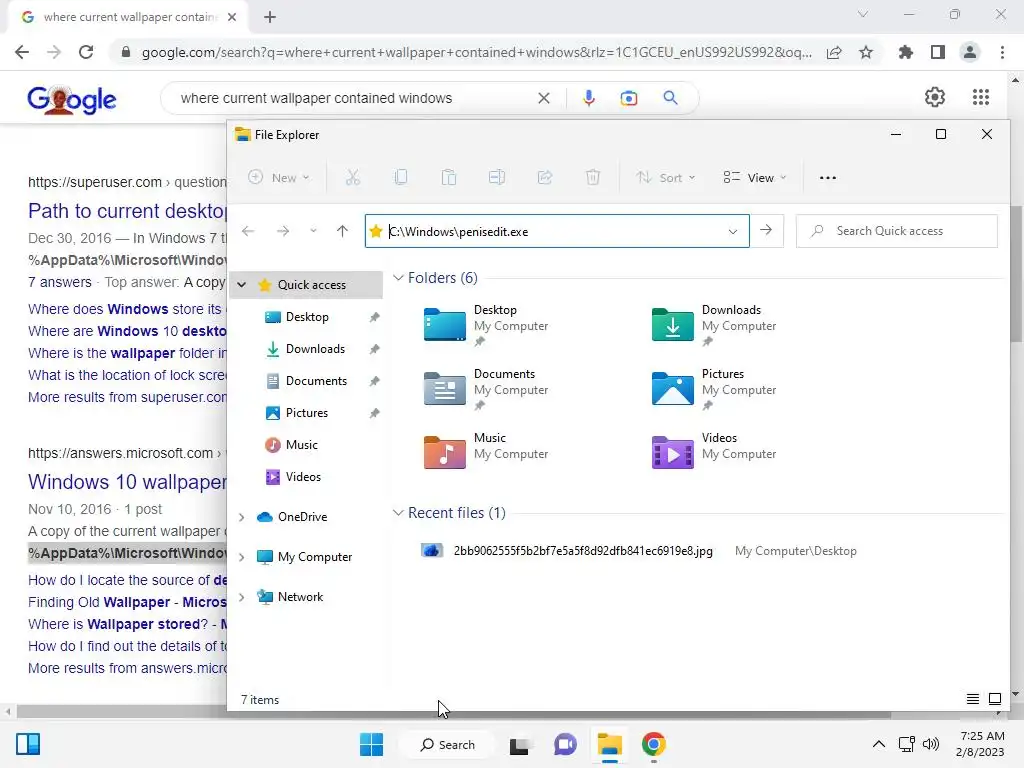Click 'Finding Old Wallpaper' link
1024x768 pixels.
(127, 602)
